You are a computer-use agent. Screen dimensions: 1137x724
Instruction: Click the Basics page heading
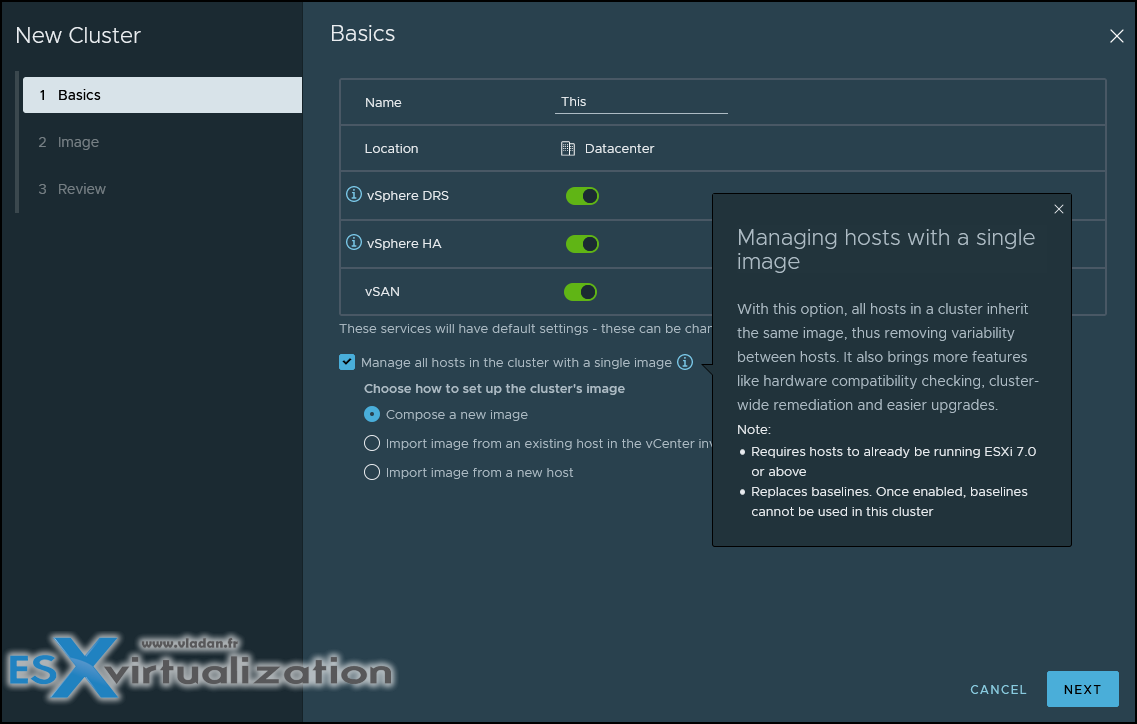point(363,33)
